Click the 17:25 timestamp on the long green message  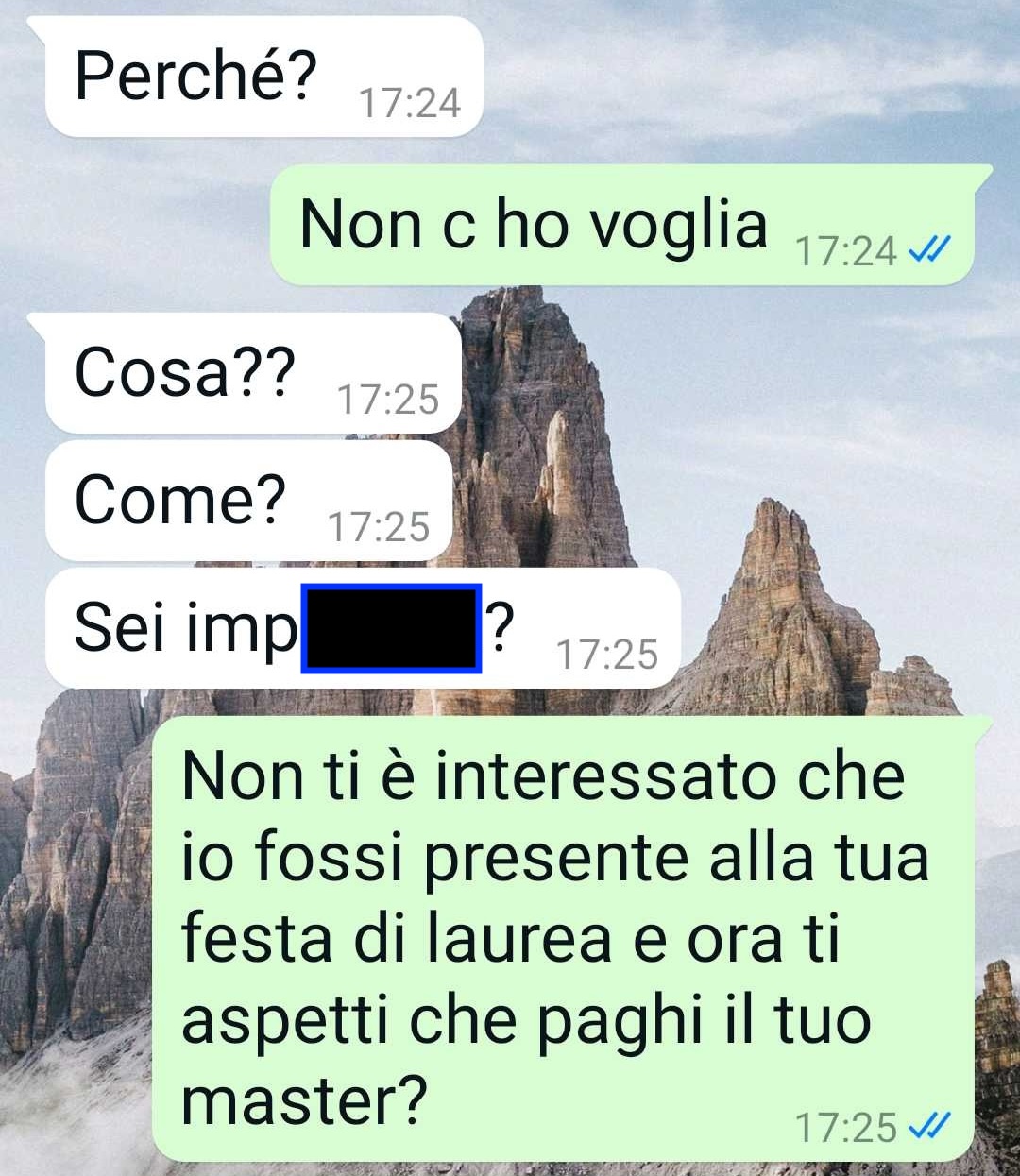pyautogui.click(x=846, y=1127)
